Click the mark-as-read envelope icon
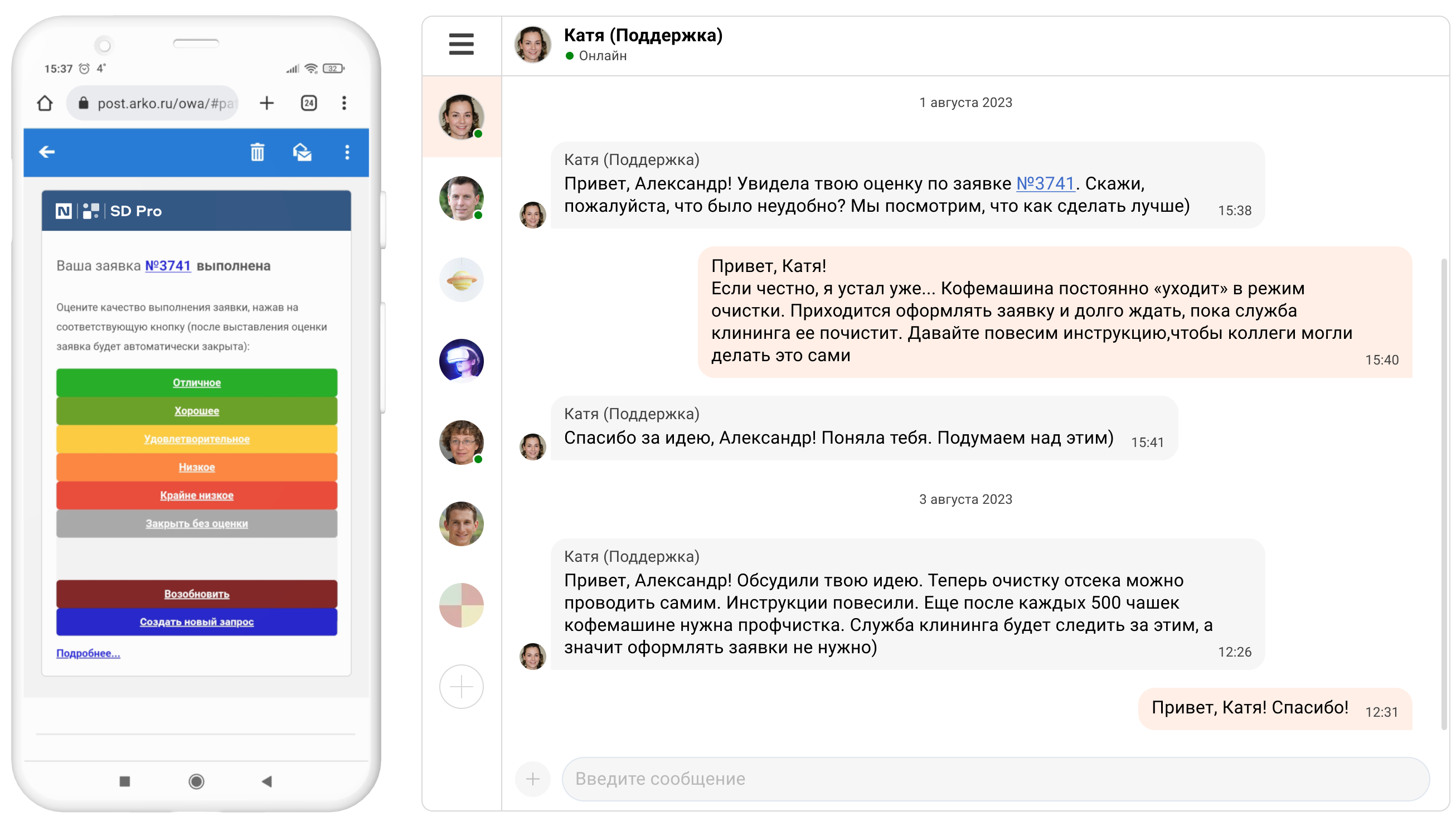 (x=302, y=152)
